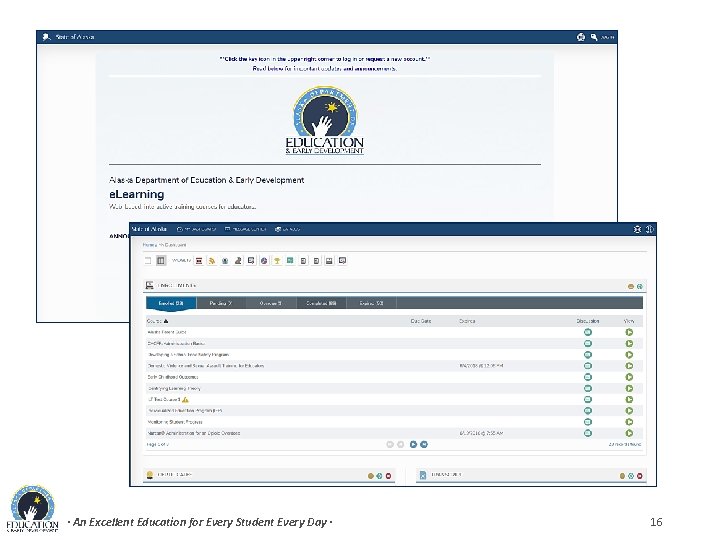This screenshot has height=540, width=720.
Task: Click the Expires column header
Action: [467, 321]
